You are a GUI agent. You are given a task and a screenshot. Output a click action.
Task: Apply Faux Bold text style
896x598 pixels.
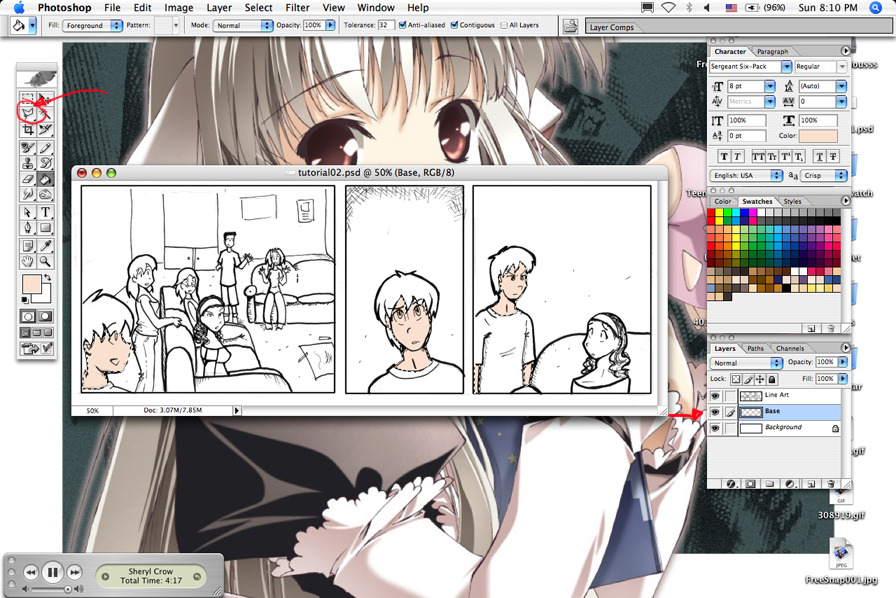(724, 157)
